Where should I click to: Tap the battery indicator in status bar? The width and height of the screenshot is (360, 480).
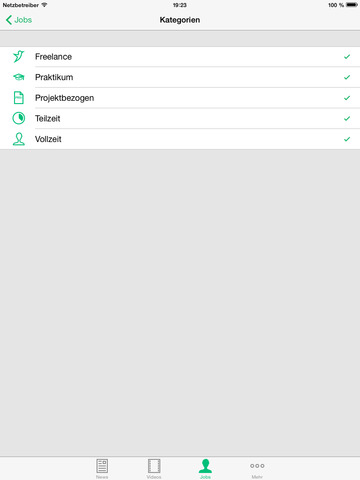click(x=351, y=5)
